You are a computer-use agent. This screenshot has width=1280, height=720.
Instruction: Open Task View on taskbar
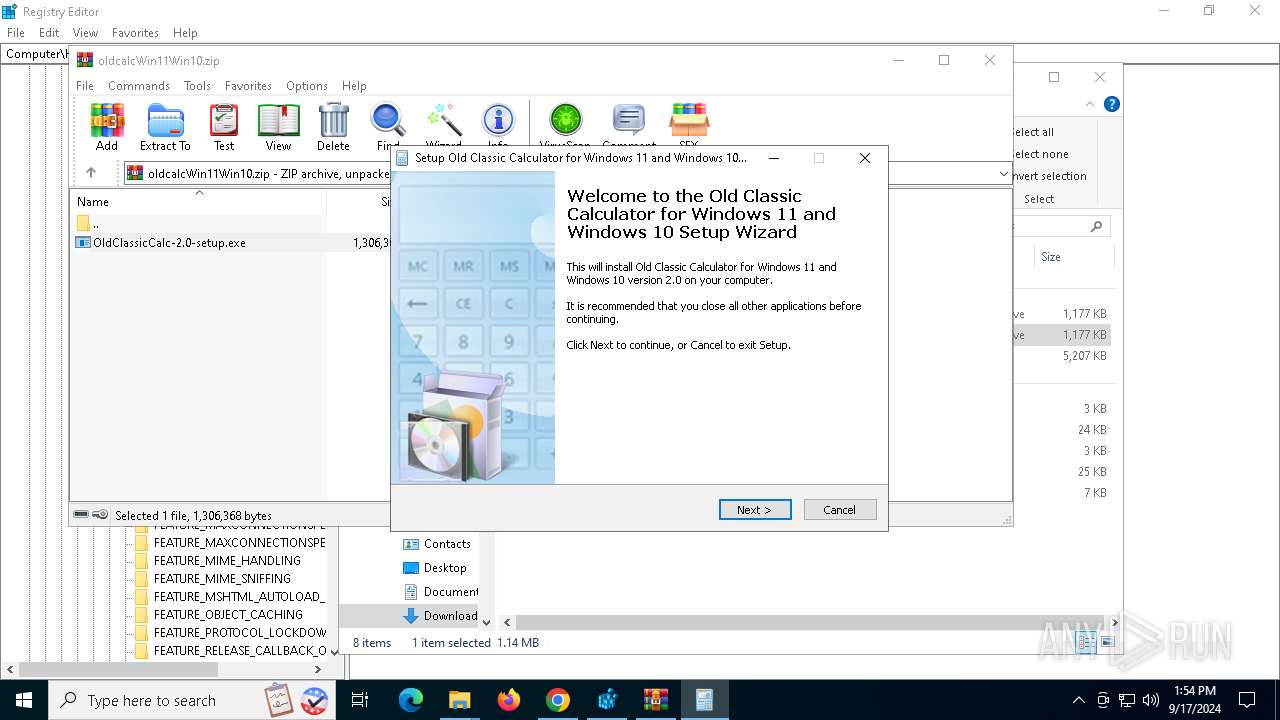click(x=360, y=700)
